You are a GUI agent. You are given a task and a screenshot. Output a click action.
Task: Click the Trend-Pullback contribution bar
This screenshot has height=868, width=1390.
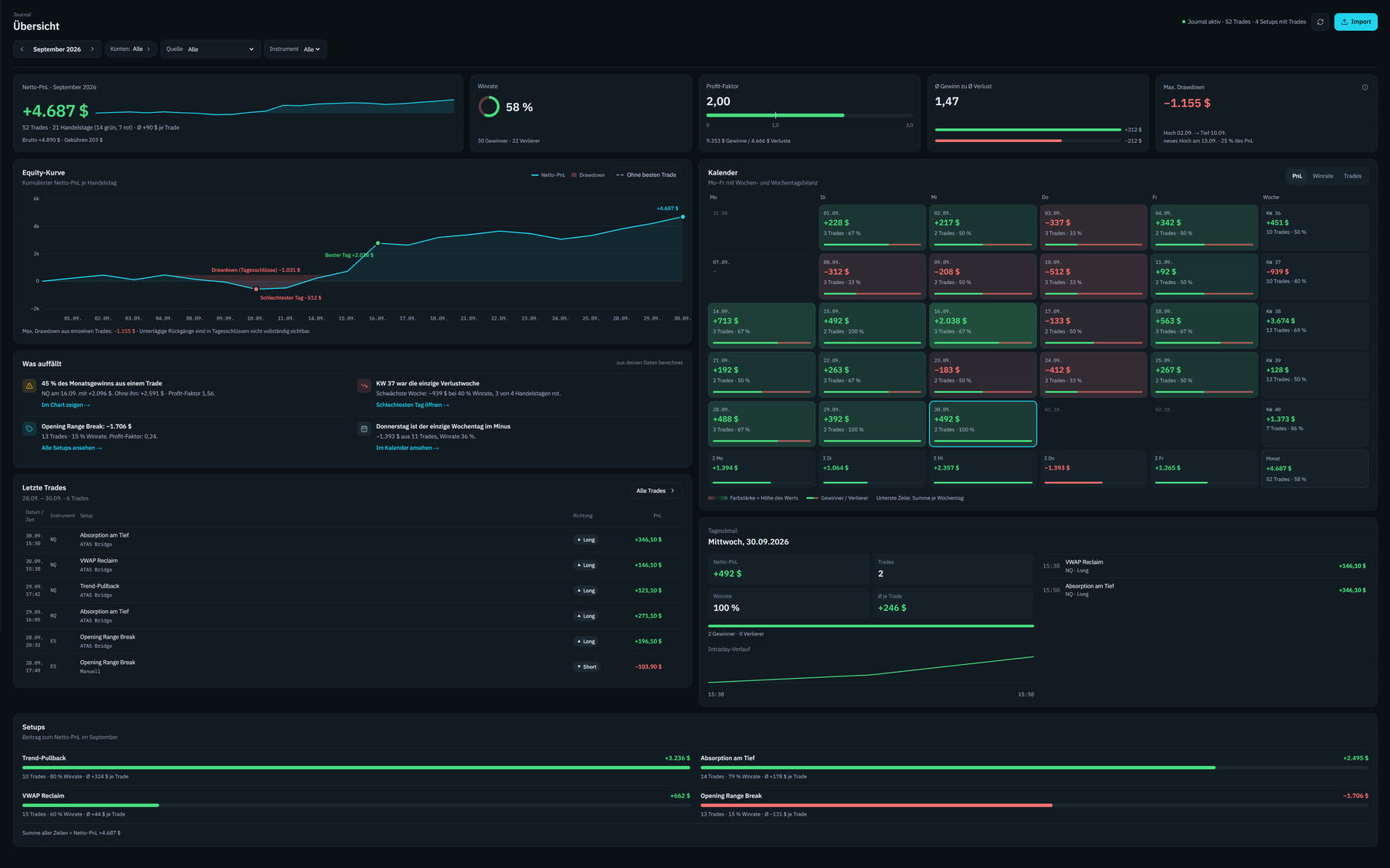point(356,768)
